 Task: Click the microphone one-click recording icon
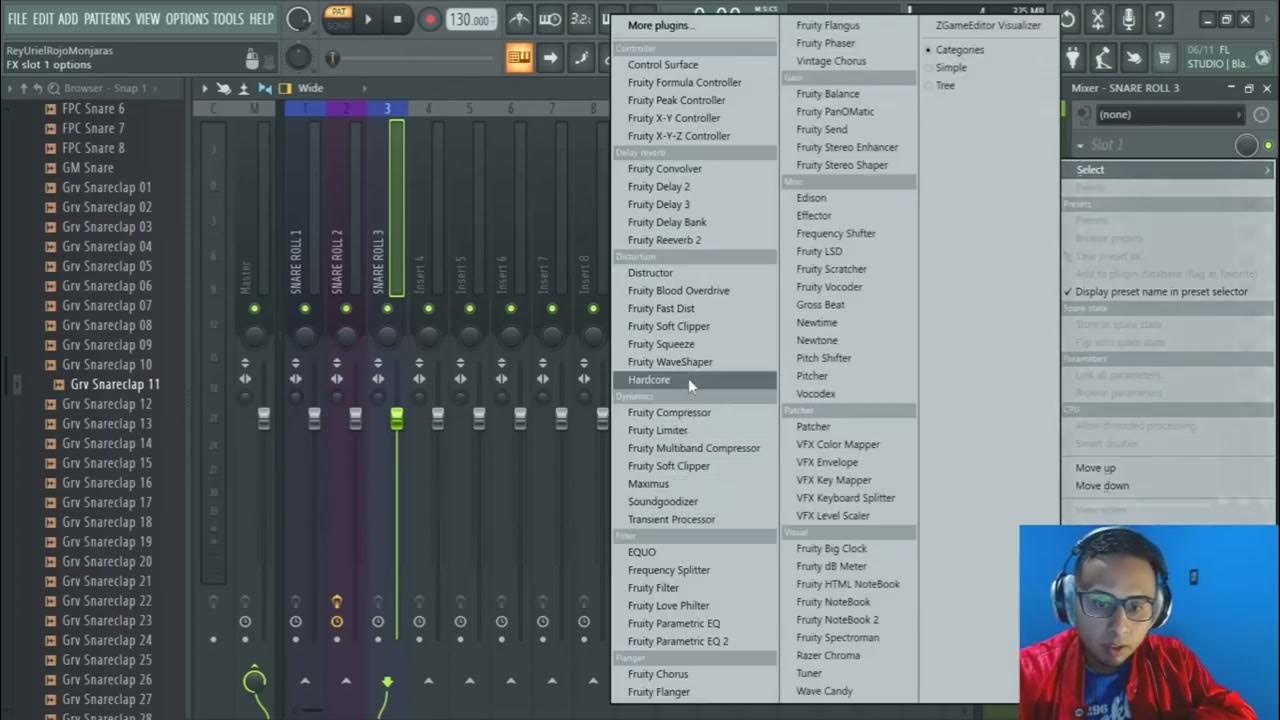[1128, 19]
